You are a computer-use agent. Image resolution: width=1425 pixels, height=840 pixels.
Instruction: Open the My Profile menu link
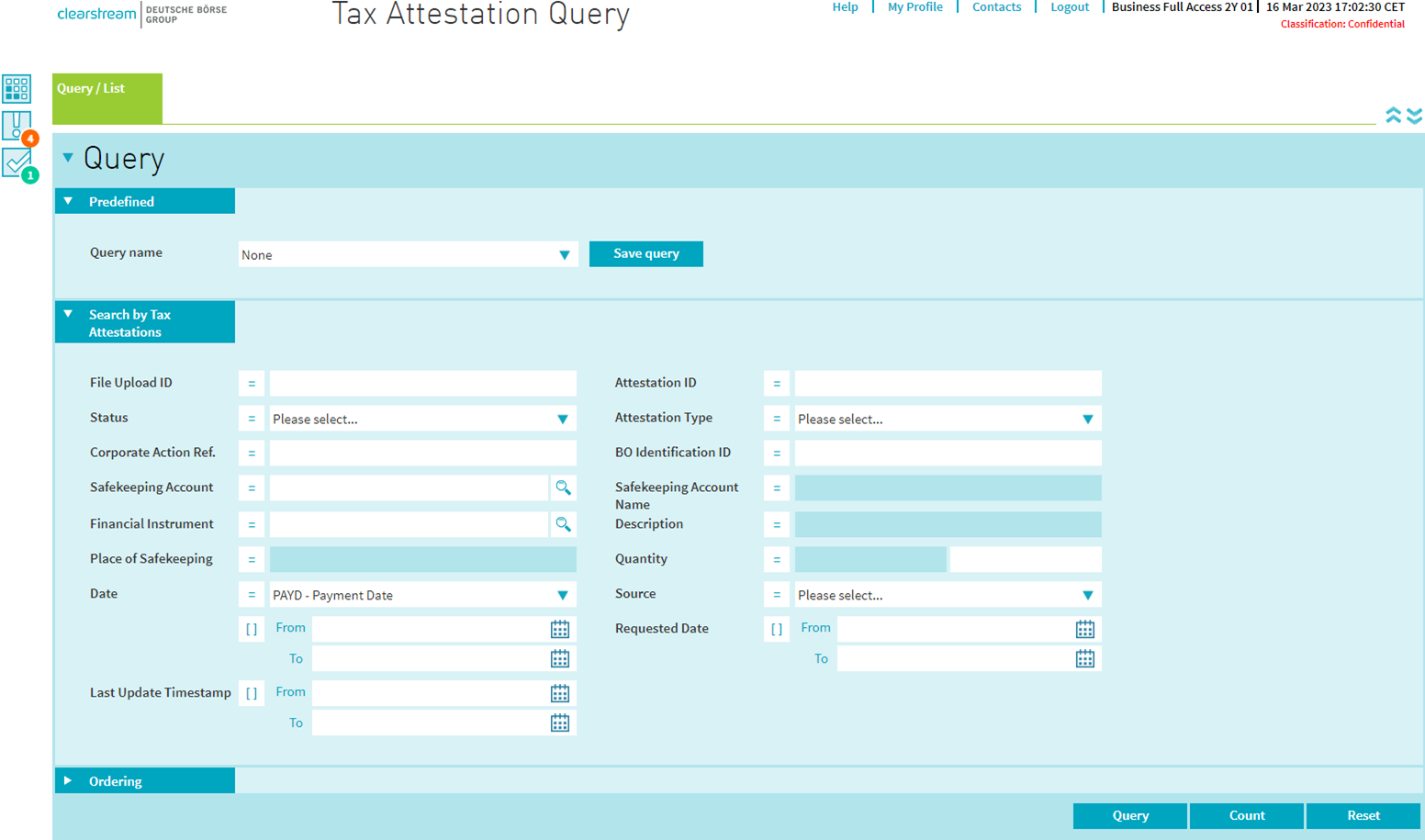914,7
